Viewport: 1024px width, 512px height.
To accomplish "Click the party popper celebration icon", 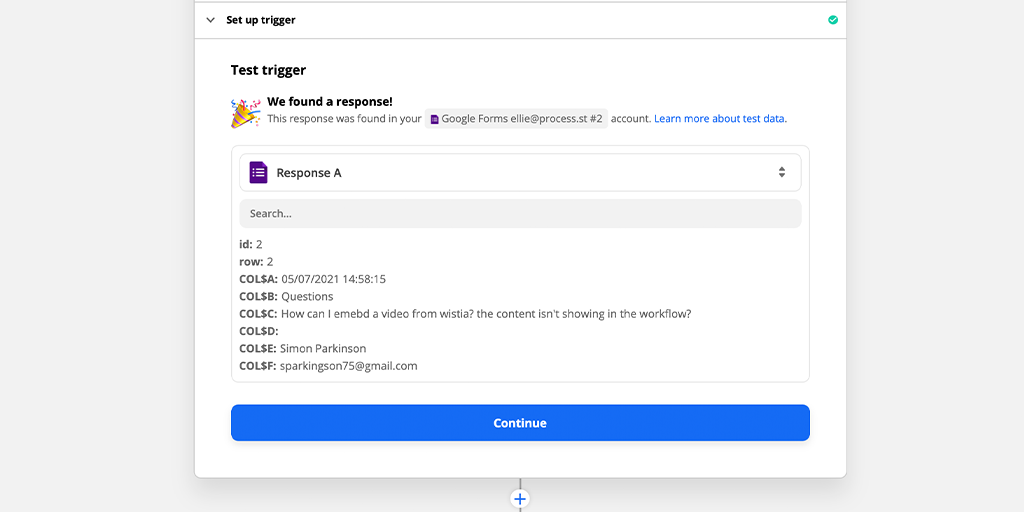I will coord(246,113).
